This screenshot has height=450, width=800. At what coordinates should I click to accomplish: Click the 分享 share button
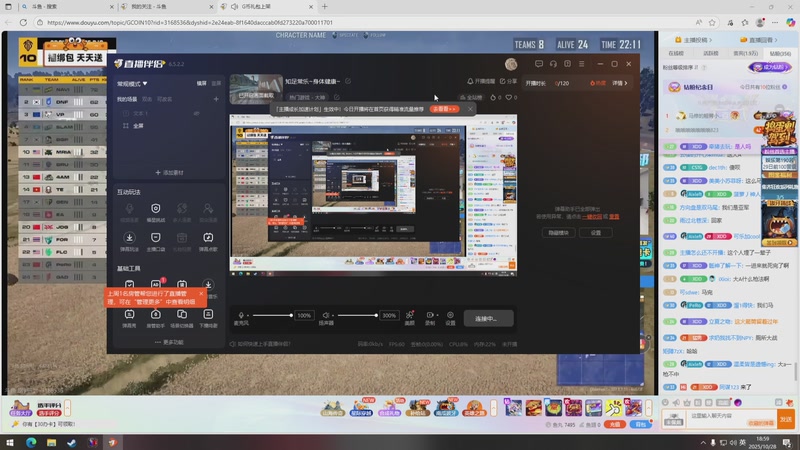point(508,81)
